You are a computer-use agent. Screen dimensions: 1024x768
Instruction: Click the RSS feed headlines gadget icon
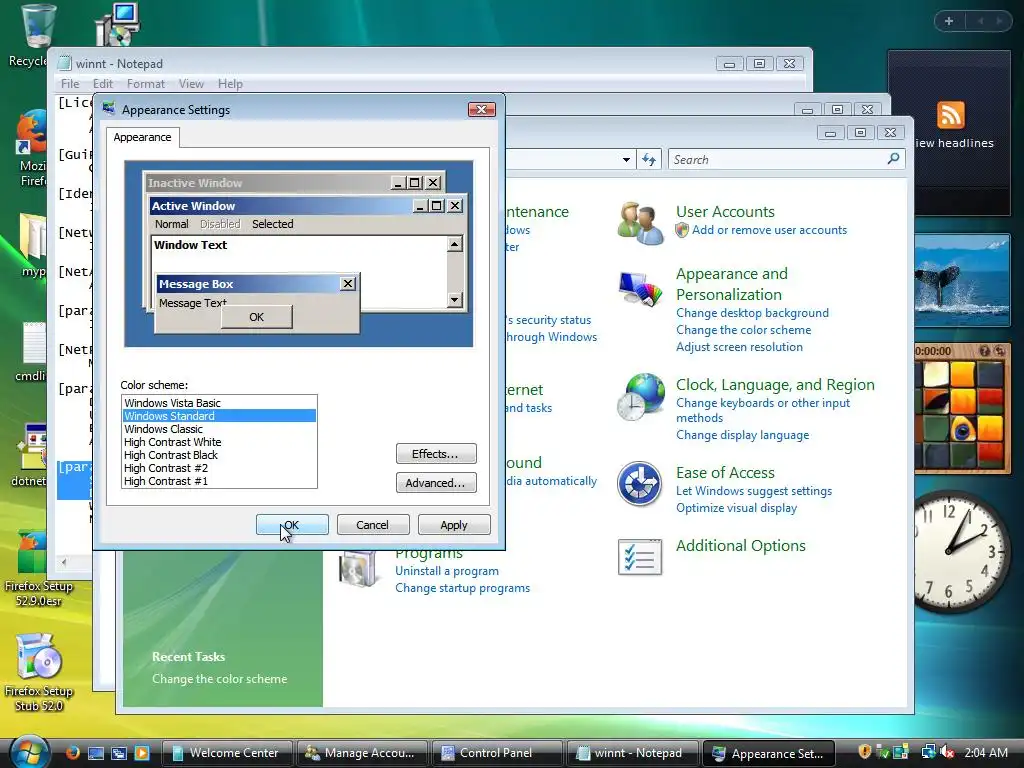(951, 116)
